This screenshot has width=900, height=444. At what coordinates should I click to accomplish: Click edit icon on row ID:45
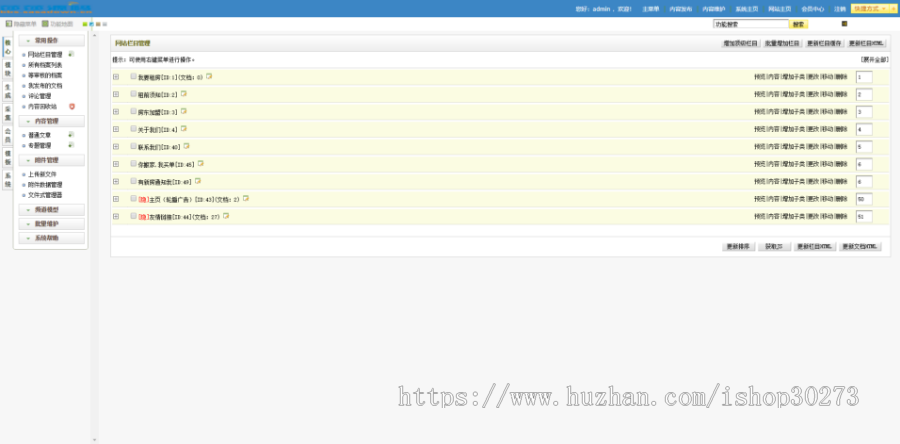(200, 163)
